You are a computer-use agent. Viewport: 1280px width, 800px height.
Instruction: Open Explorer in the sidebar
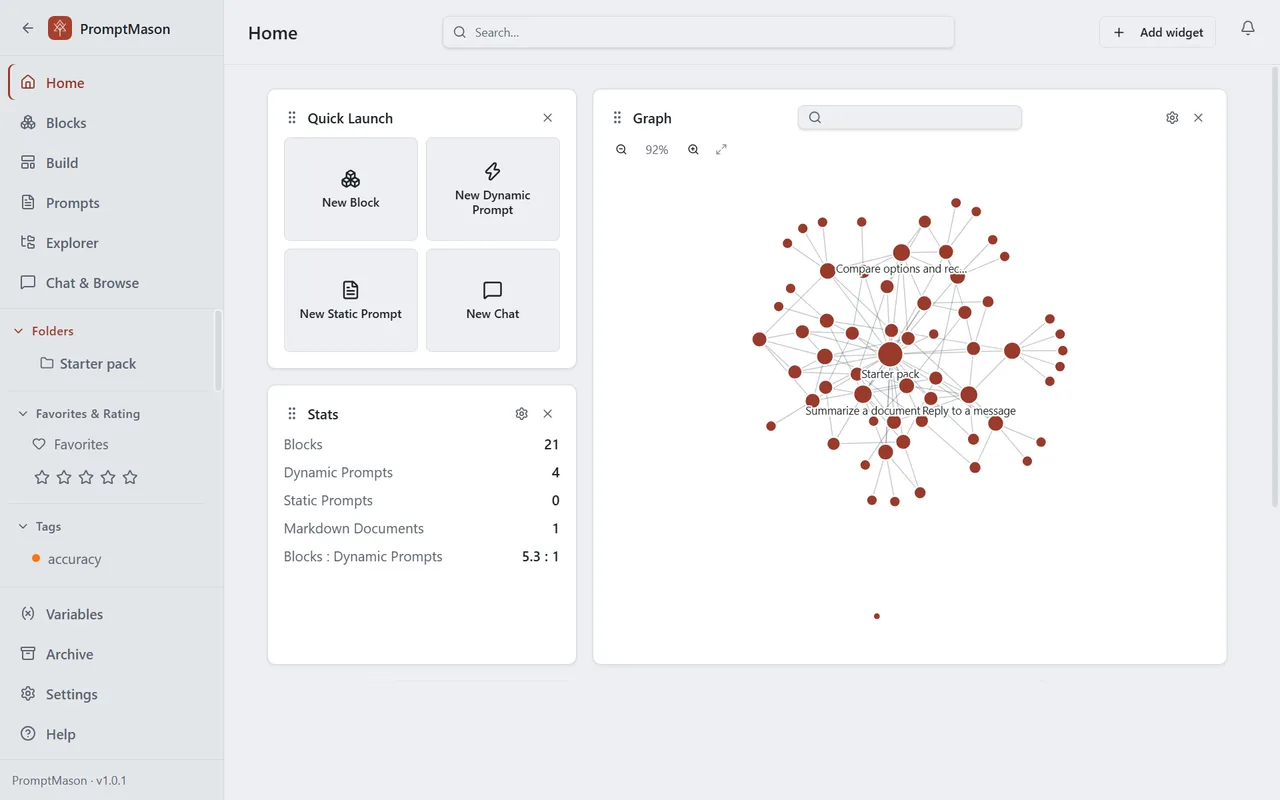111,243
